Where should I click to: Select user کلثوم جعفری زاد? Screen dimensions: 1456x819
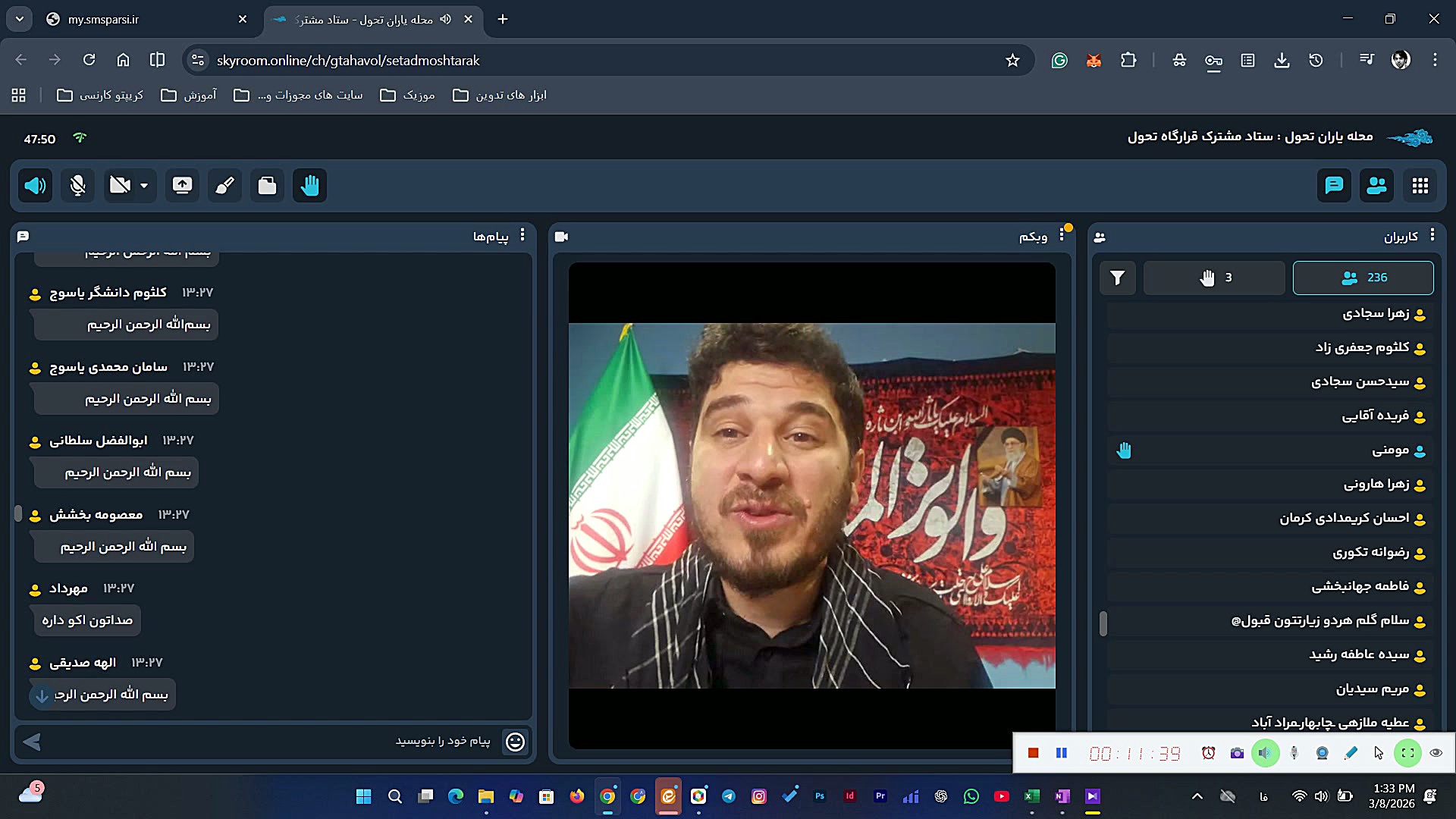[x=1269, y=348]
